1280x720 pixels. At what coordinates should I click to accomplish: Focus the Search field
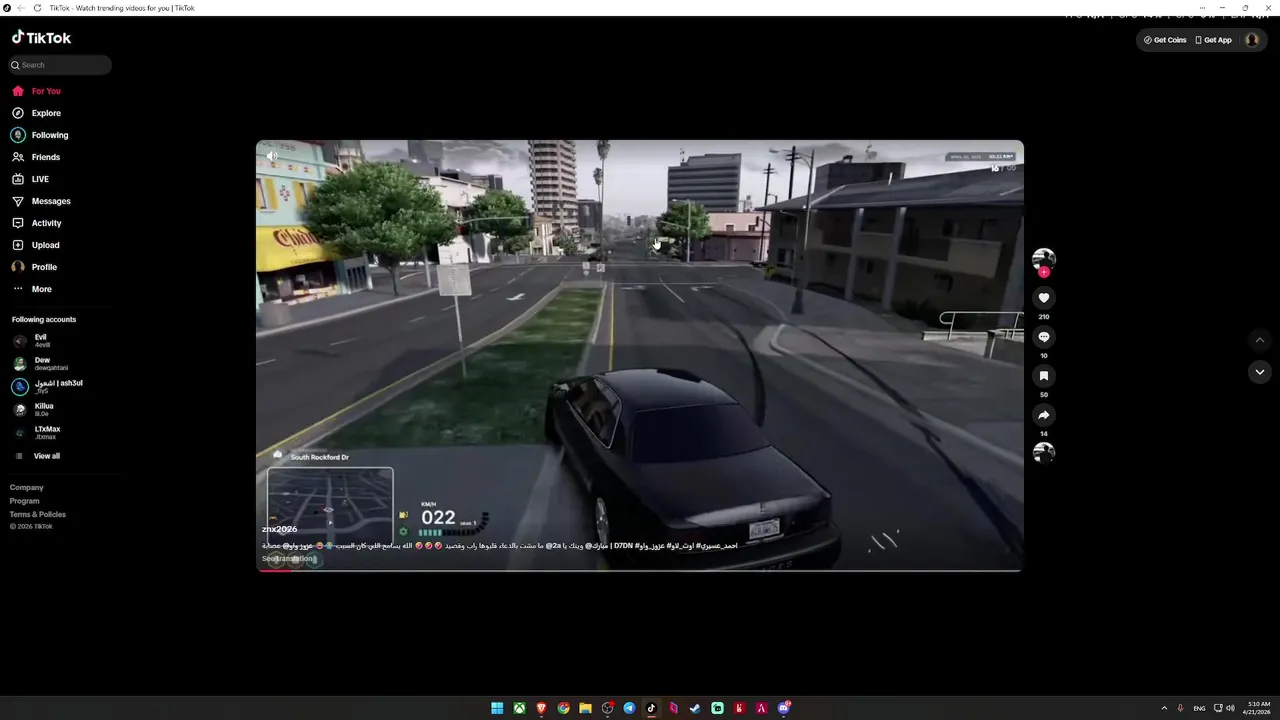[60, 65]
